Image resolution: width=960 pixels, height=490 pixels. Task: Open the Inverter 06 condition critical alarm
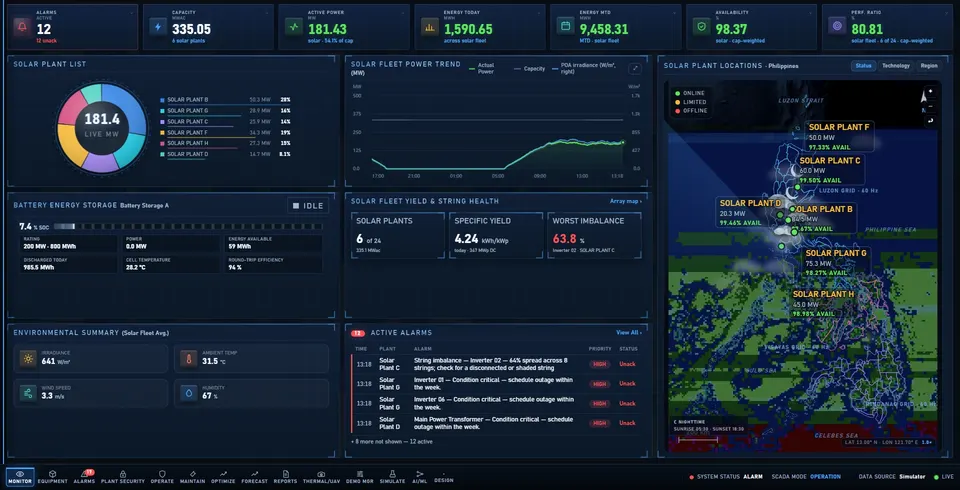click(497, 404)
